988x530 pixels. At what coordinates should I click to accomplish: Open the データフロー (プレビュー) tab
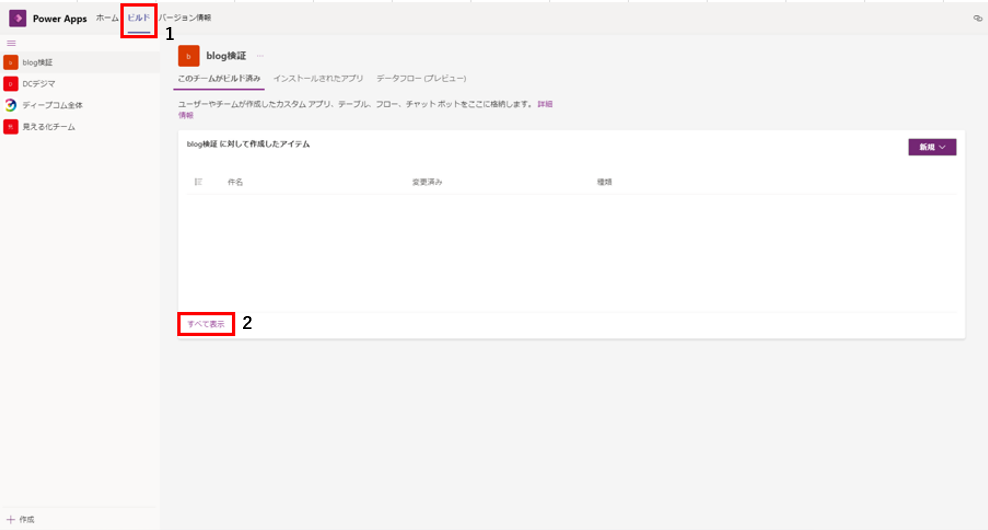[421, 78]
